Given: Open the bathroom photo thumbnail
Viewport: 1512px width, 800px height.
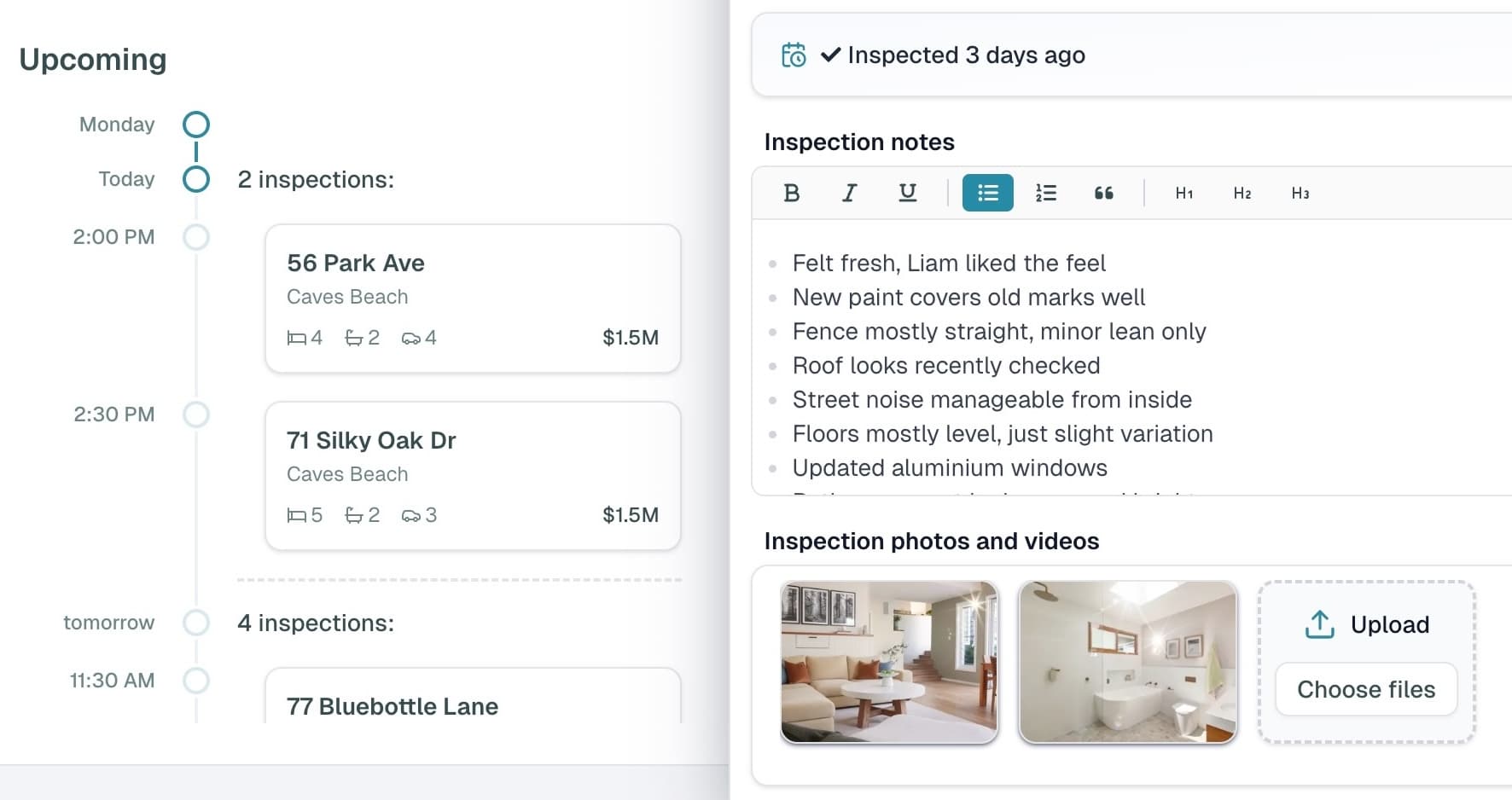Looking at the screenshot, I should (1127, 662).
